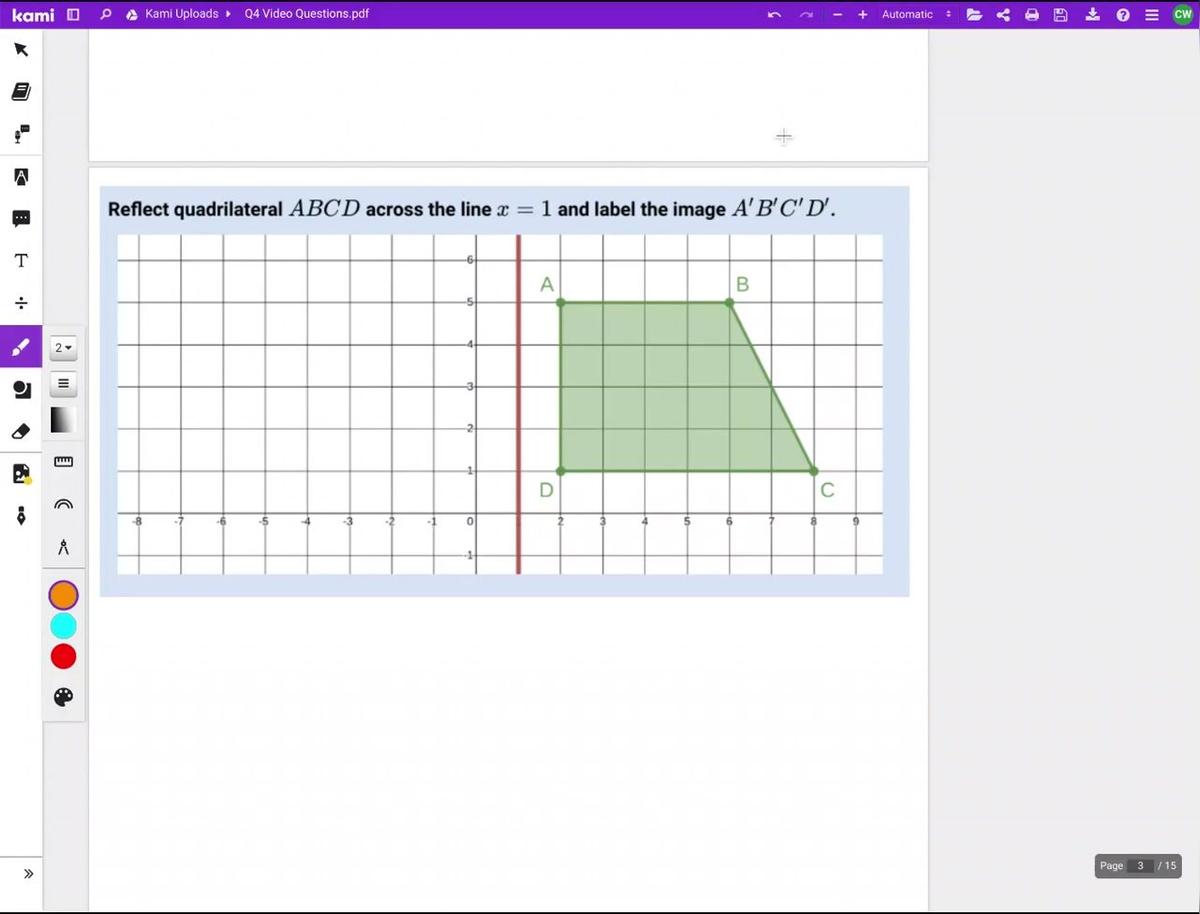Select the Drawing brush tool
Screen dimensions: 1200x914
click(21, 346)
